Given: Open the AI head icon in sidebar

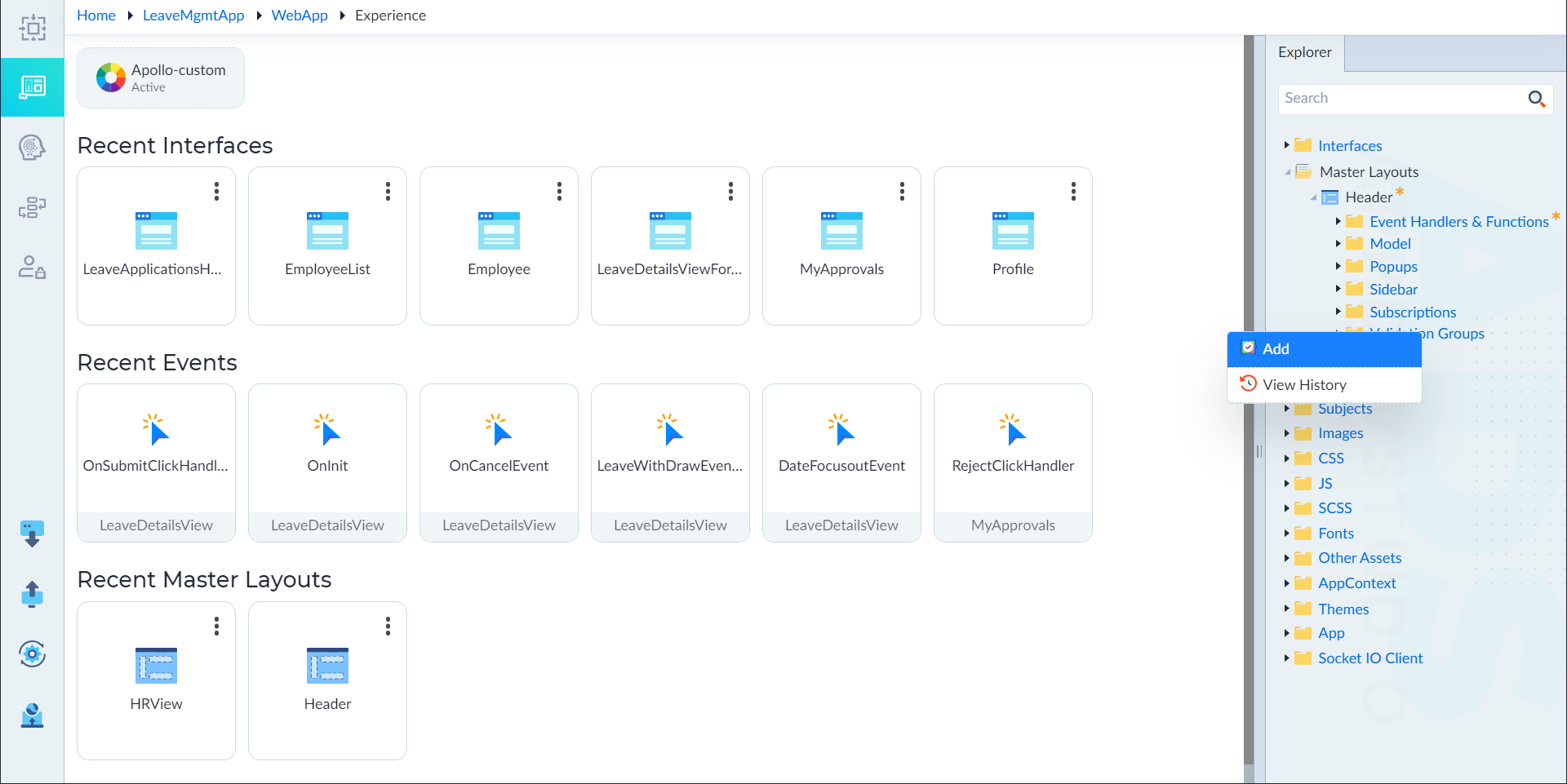Looking at the screenshot, I should (33, 148).
